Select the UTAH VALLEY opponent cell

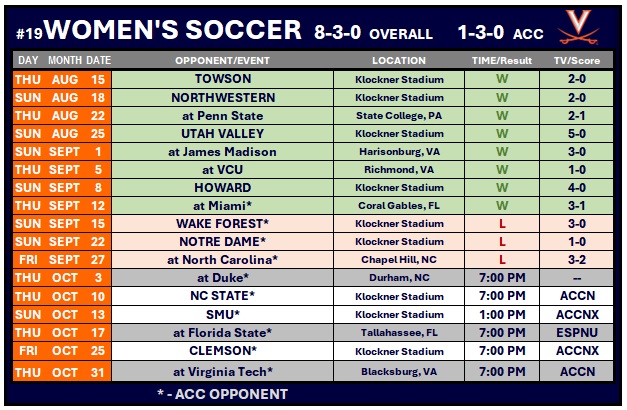222,134
